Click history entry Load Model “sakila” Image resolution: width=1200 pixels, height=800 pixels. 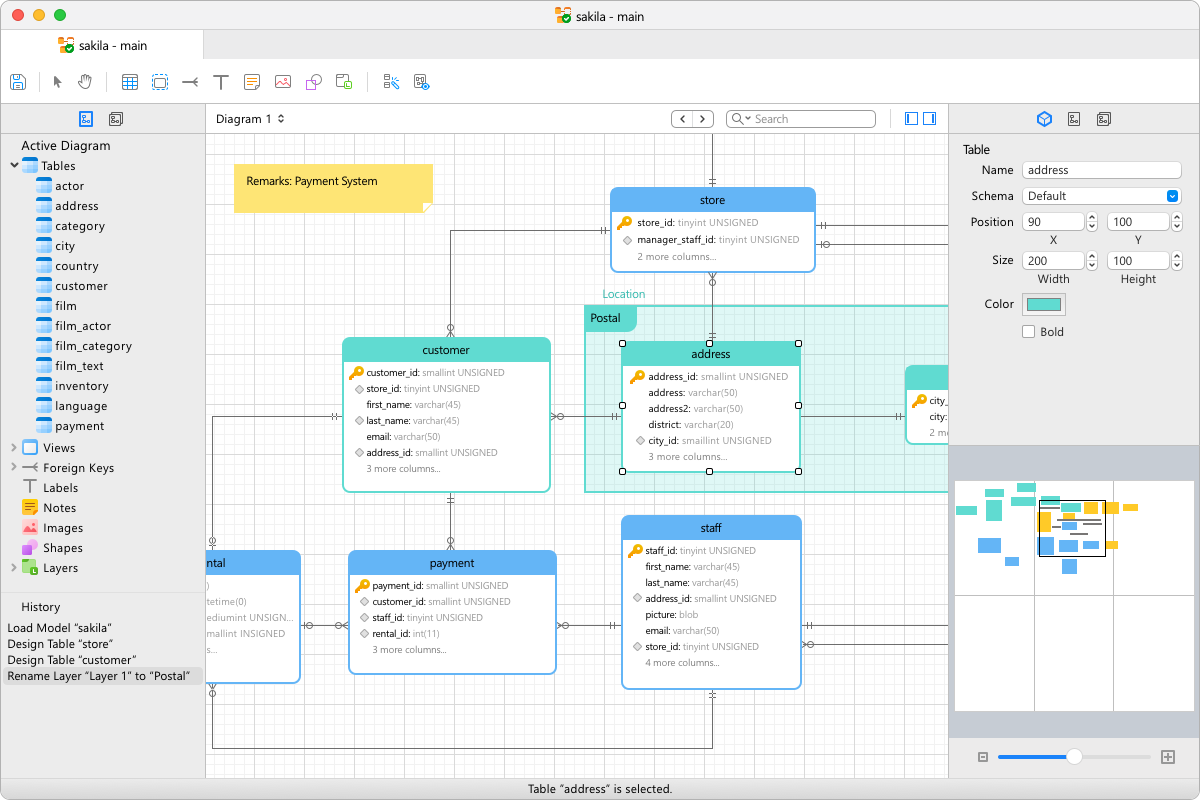[x=59, y=628]
